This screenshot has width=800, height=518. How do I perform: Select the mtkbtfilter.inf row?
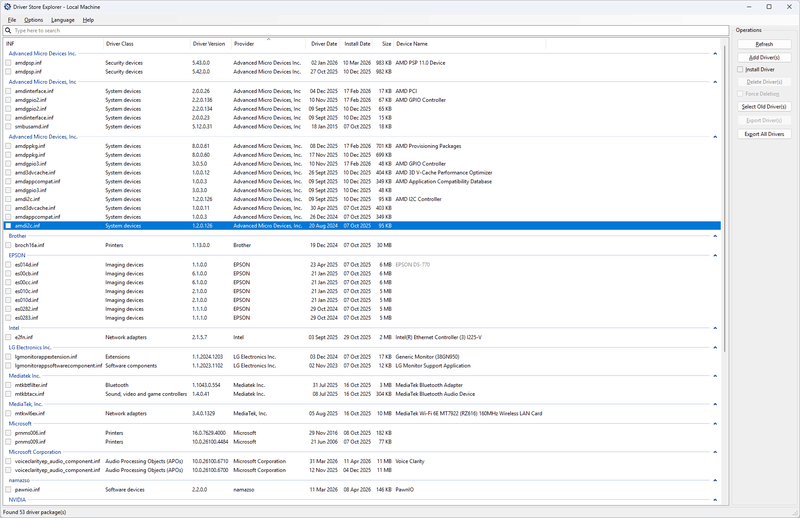point(362,385)
